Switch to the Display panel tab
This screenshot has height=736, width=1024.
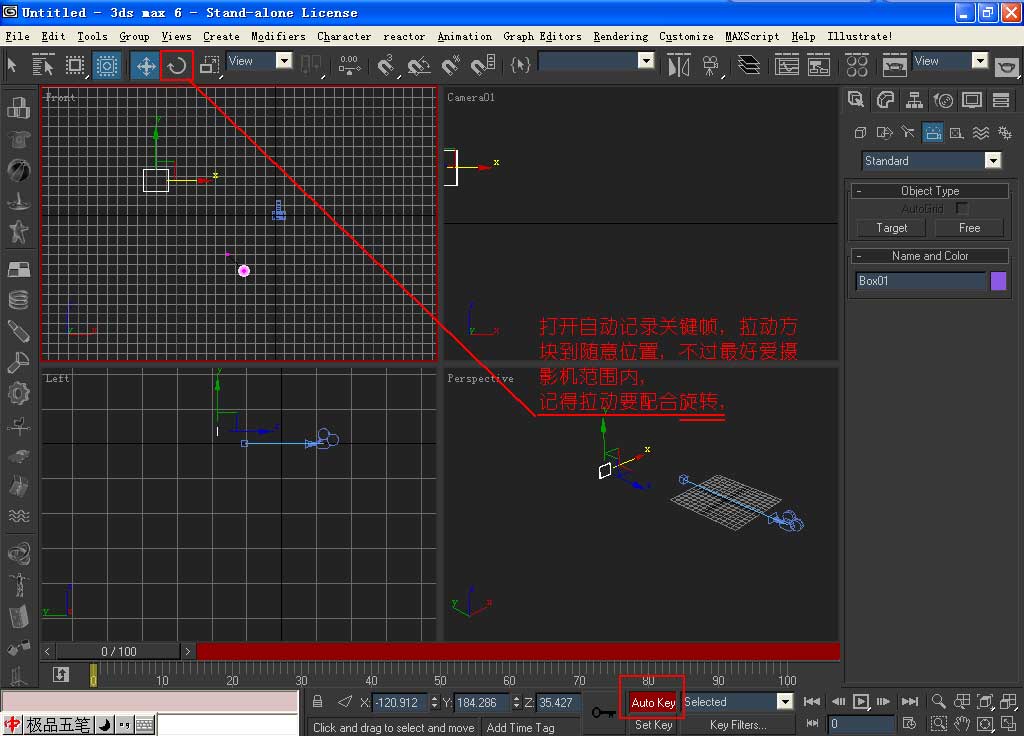click(x=972, y=100)
